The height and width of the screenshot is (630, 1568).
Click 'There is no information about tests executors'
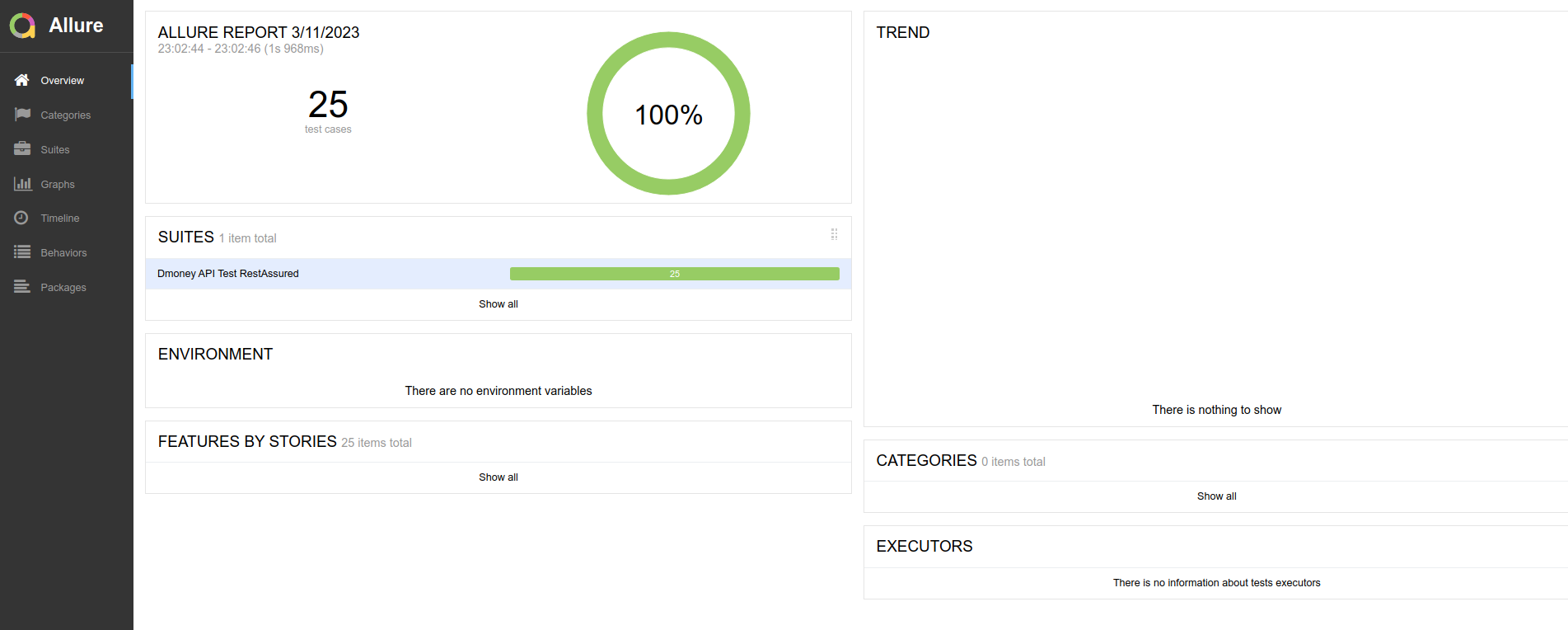[1217, 583]
